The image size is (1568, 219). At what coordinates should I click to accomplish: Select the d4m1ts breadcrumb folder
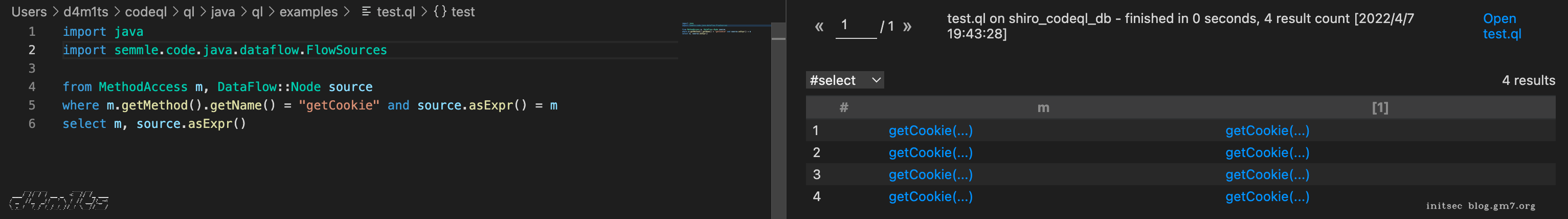86,12
